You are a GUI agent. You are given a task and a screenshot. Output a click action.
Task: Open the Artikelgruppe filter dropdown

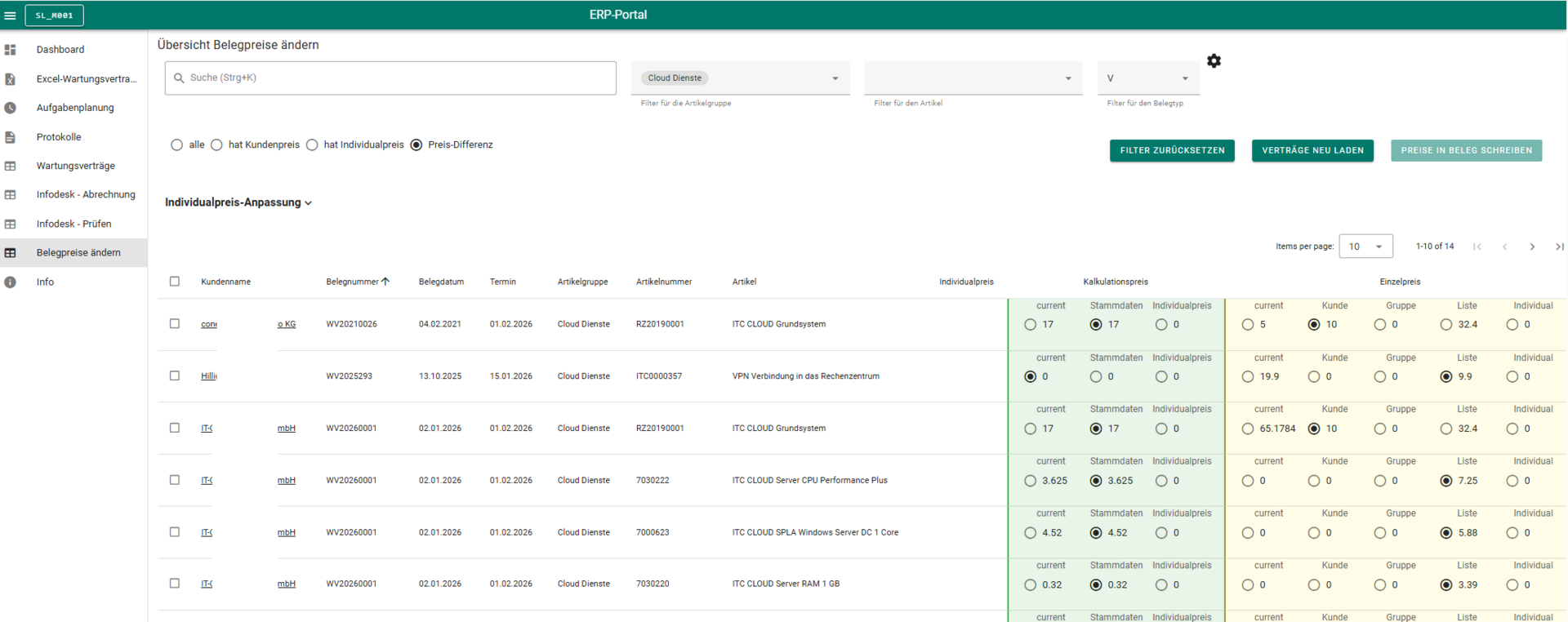click(835, 78)
